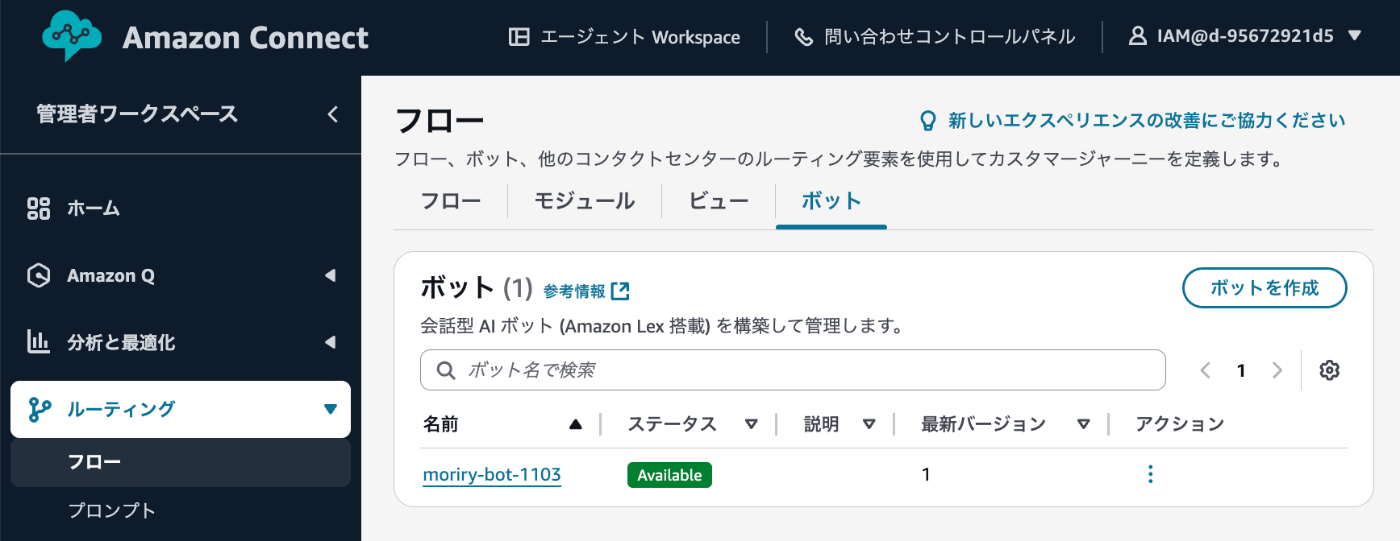
Task: Click the 分析と最適化 chart icon
Action: tap(38, 343)
